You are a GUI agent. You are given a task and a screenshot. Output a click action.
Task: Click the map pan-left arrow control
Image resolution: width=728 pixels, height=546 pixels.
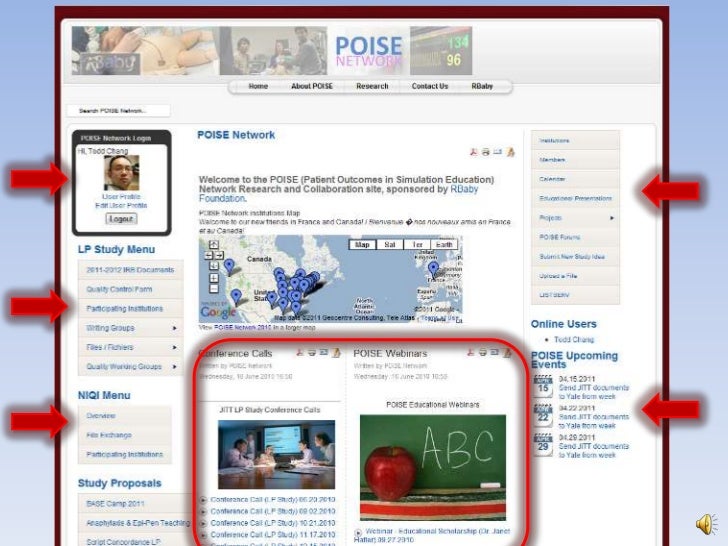point(208,255)
